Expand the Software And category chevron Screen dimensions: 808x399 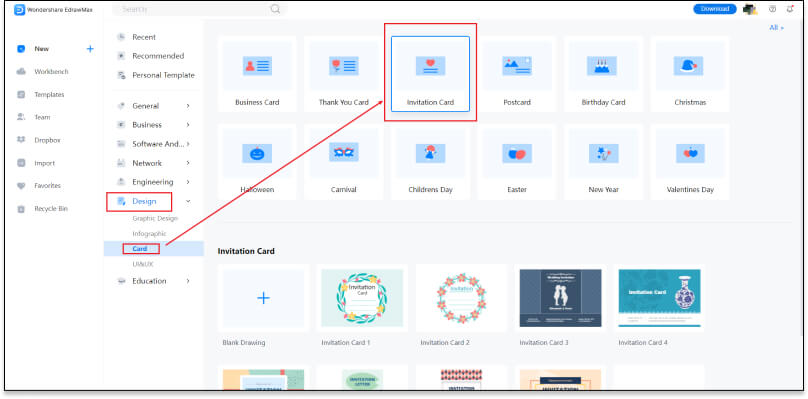point(188,144)
